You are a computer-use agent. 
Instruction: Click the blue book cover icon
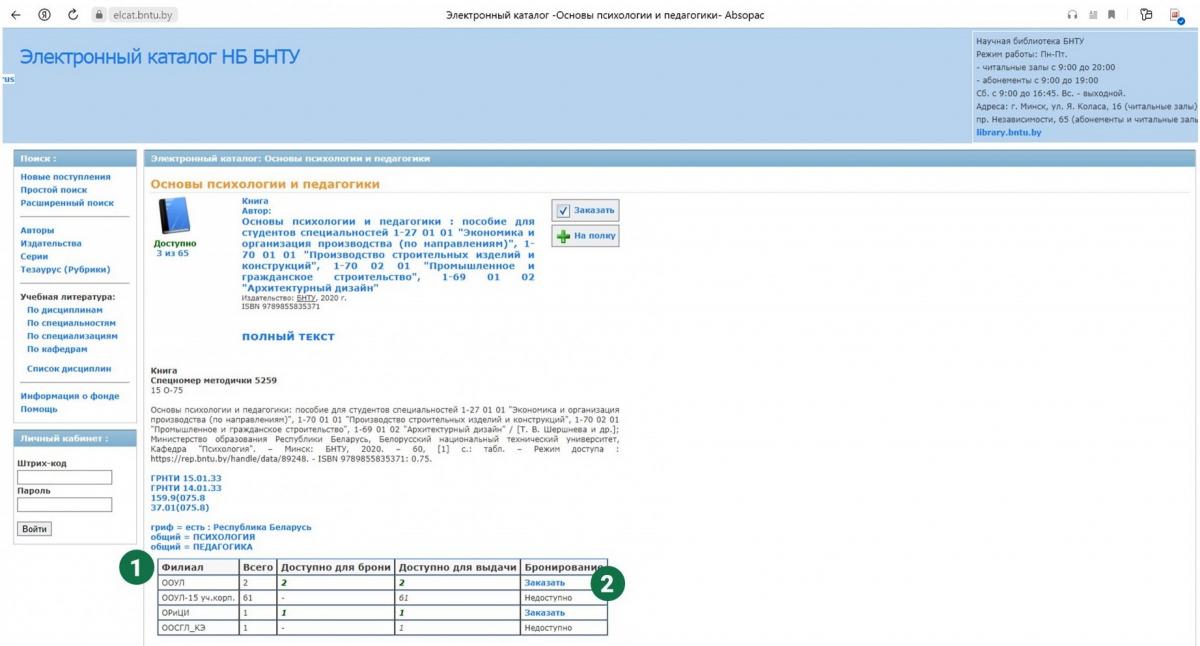pyautogui.click(x=175, y=216)
